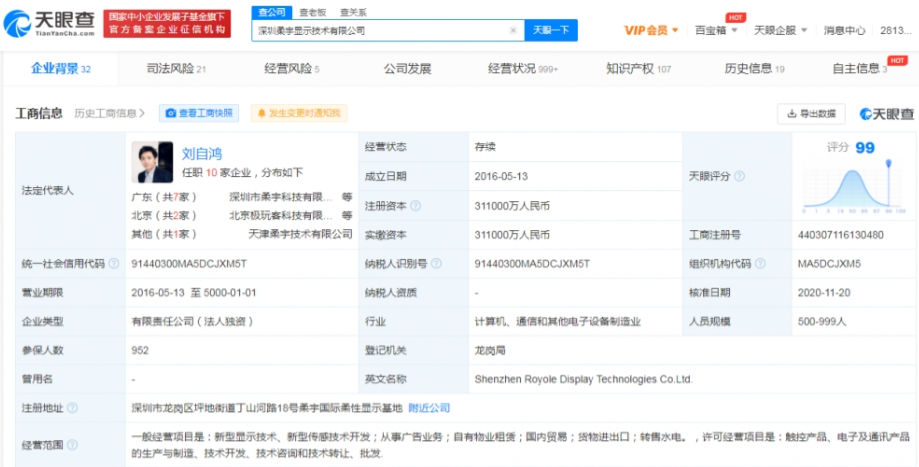
Task: Clear the search box with X icon
Action: [x=513, y=30]
